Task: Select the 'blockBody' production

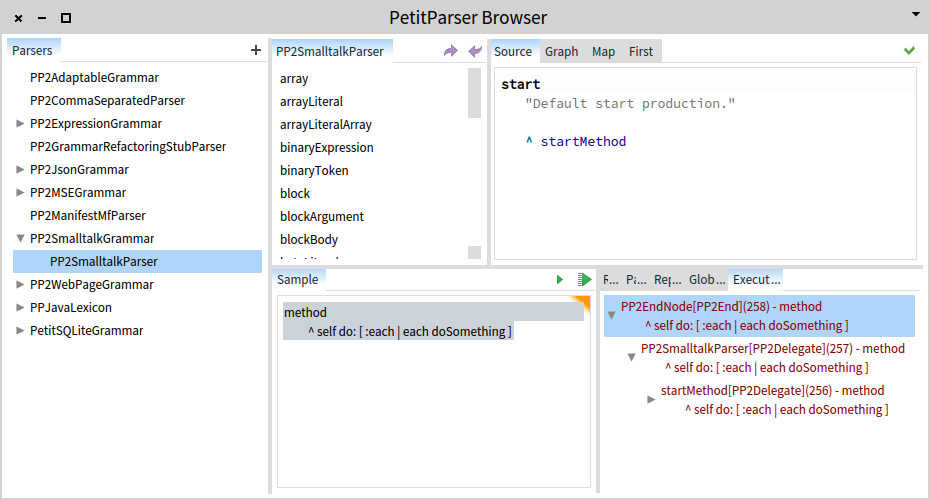Action: point(309,240)
